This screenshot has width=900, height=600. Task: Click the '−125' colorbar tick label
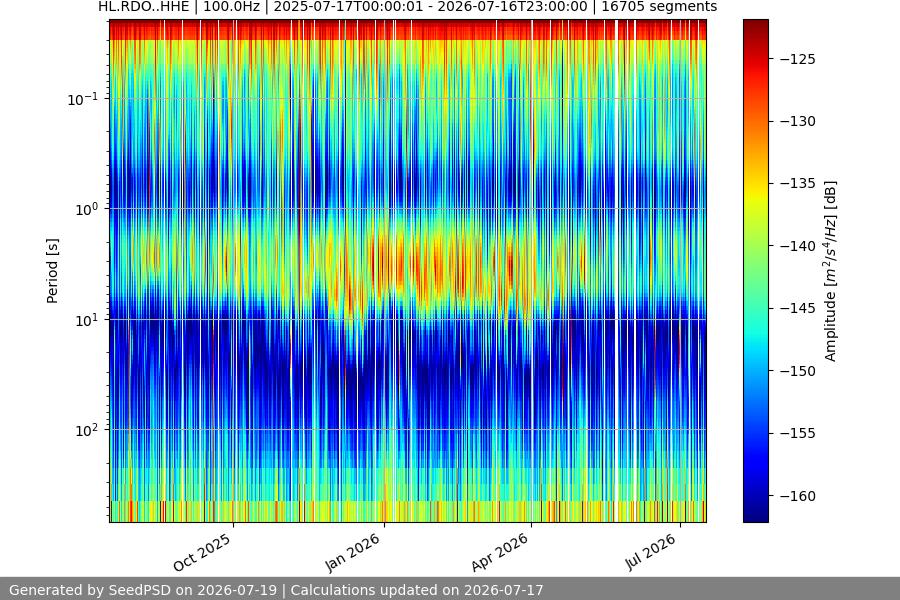[797, 59]
